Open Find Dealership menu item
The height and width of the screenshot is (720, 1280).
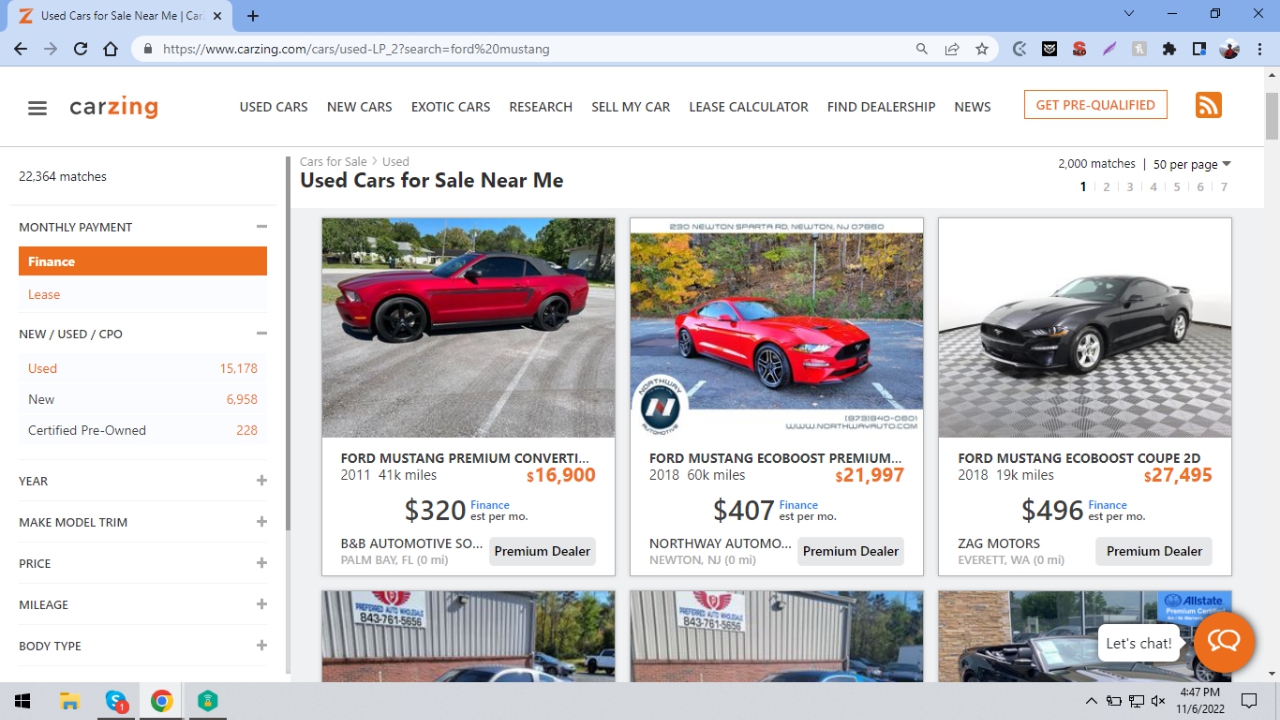[881, 106]
